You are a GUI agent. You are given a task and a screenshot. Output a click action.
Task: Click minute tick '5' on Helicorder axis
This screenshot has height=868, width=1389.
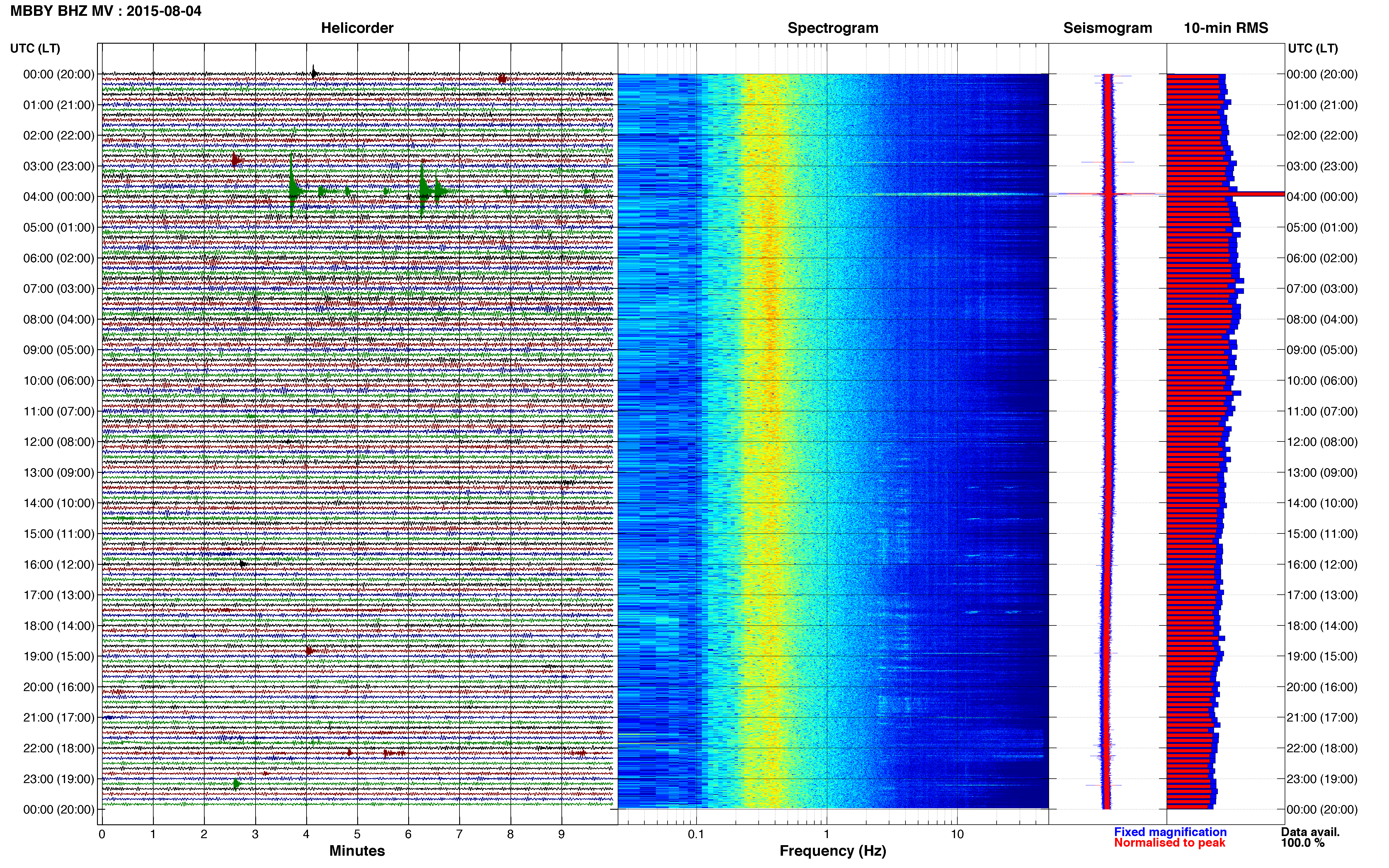point(357,834)
